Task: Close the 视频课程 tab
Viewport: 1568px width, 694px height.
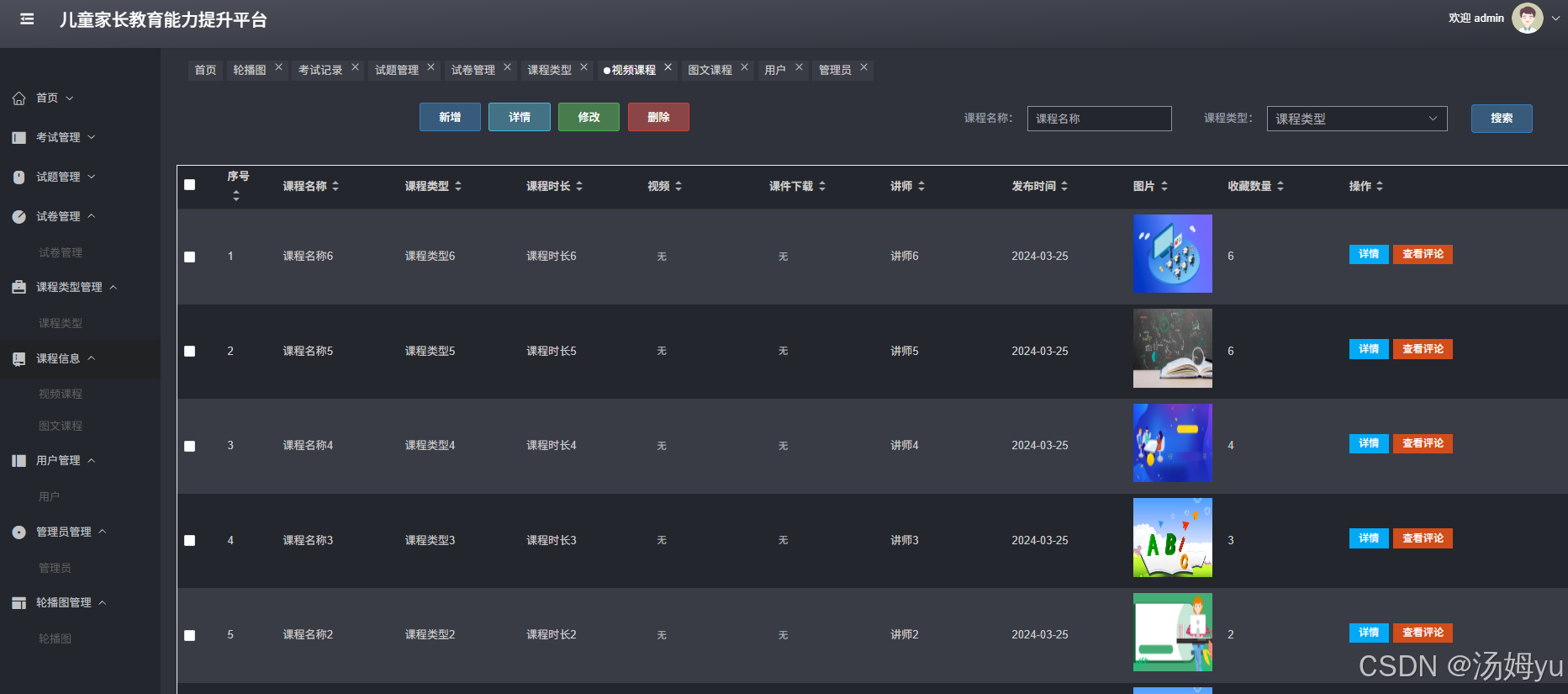Action: pyautogui.click(x=668, y=67)
